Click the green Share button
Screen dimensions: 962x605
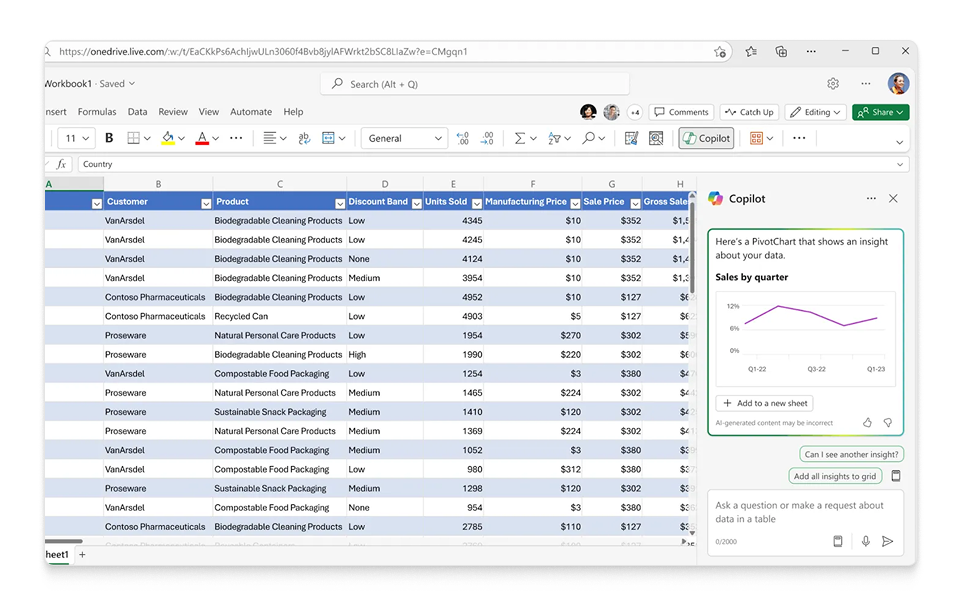tap(880, 112)
